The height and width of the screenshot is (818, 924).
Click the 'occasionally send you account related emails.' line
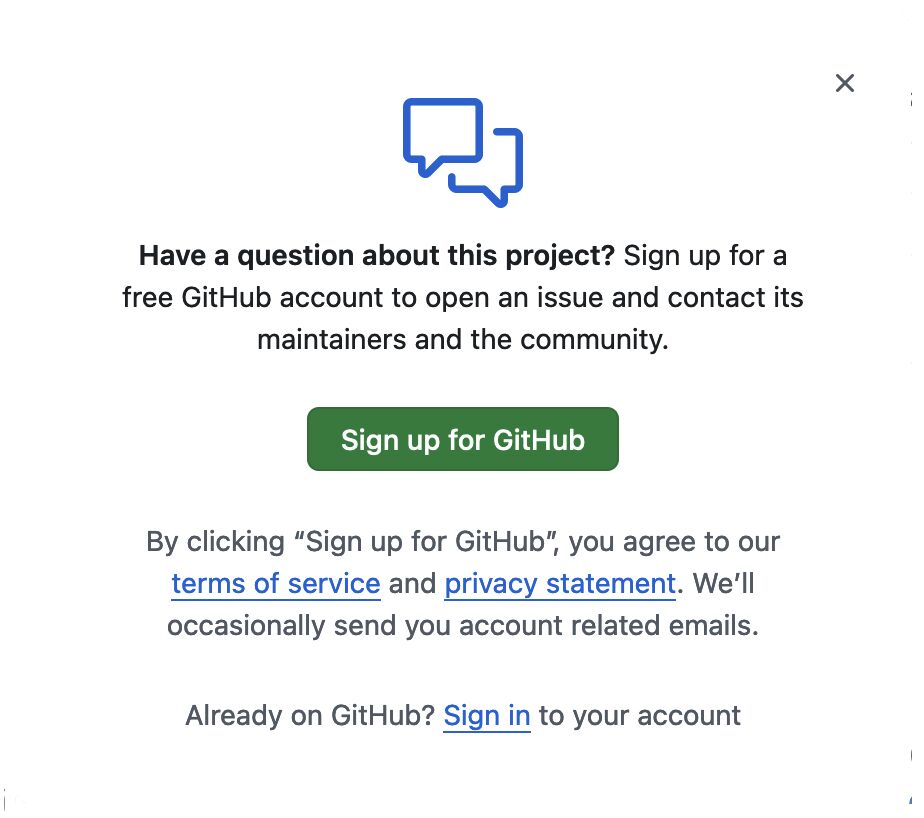click(x=463, y=626)
